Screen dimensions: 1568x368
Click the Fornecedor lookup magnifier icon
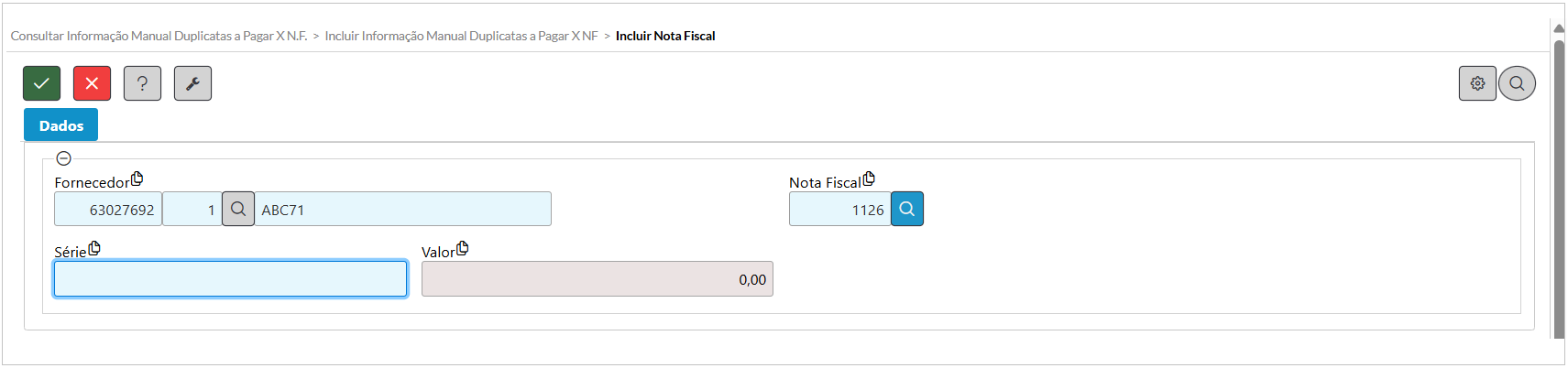coord(238,209)
